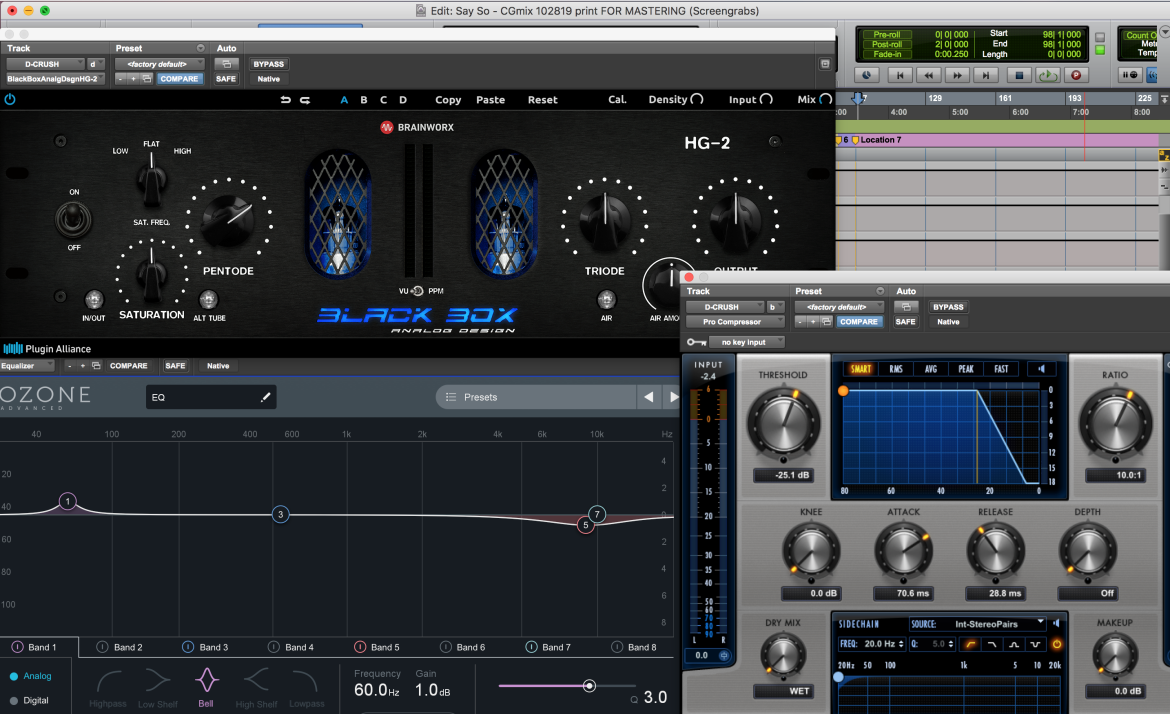Fast forward using the transport button

coord(957,75)
